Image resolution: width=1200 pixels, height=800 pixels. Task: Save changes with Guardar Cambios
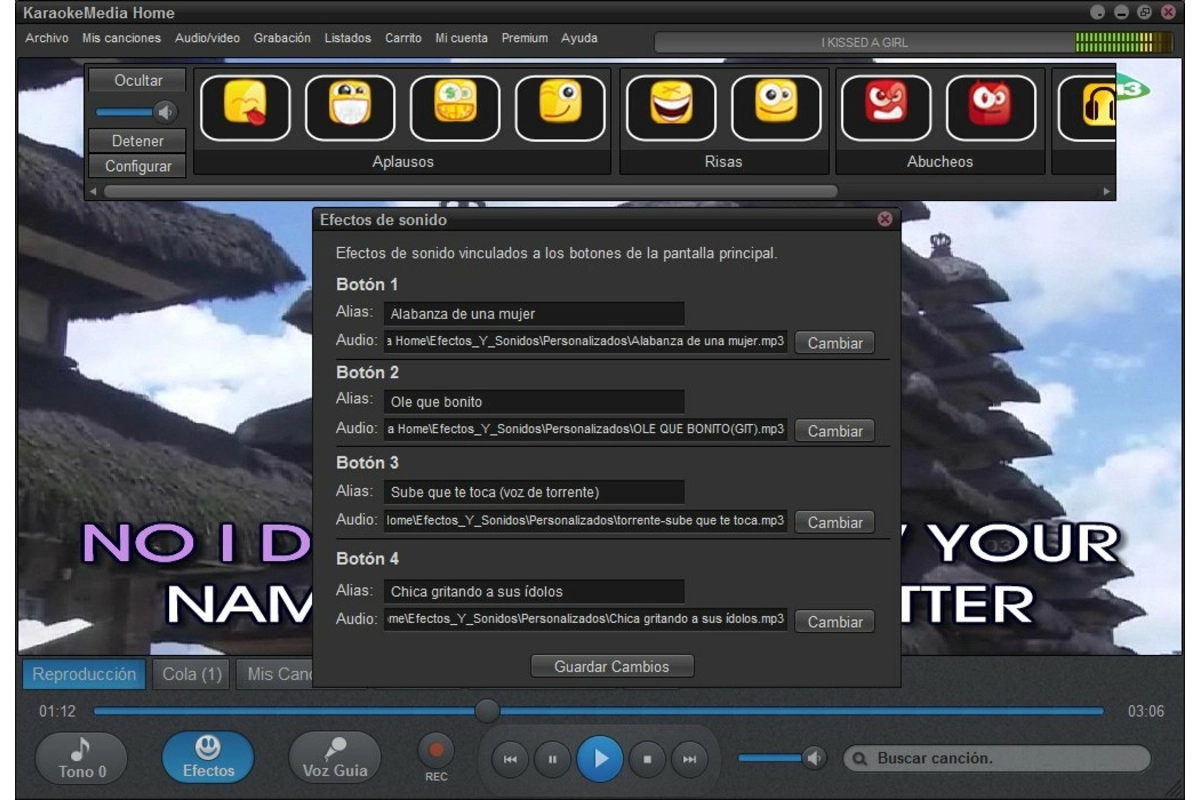611,666
